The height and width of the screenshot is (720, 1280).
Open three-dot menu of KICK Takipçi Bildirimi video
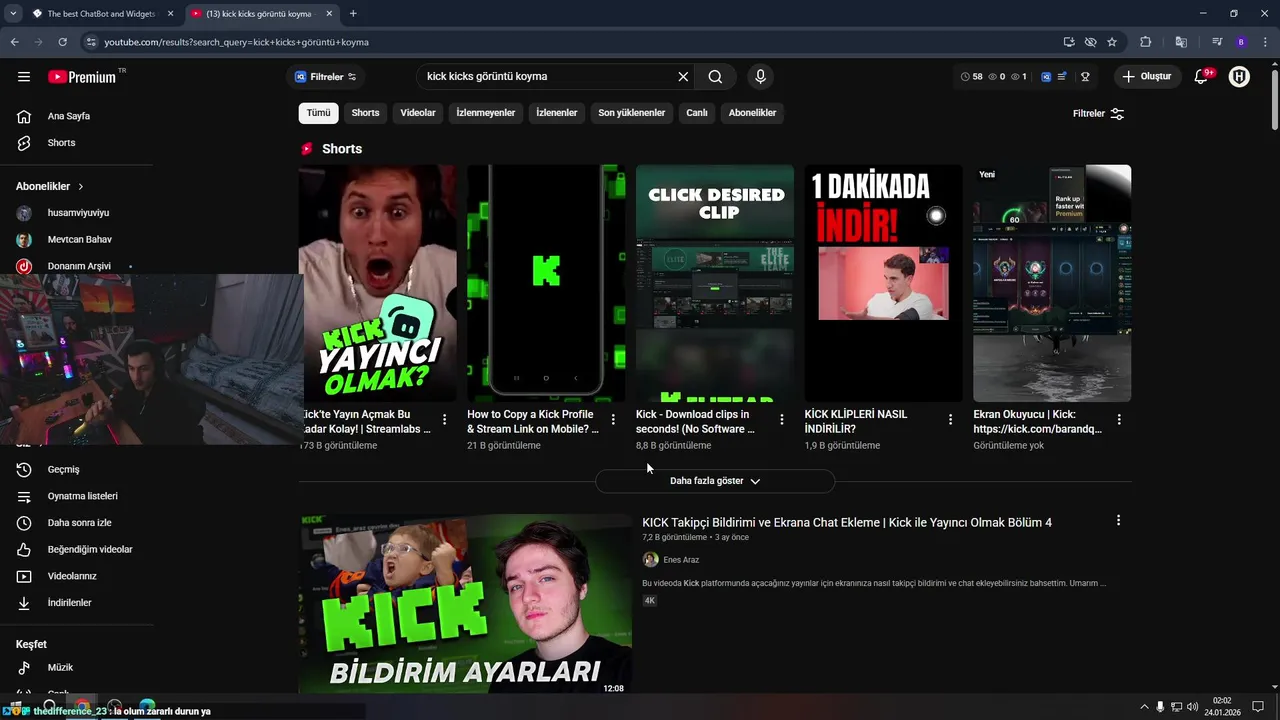(x=1118, y=521)
